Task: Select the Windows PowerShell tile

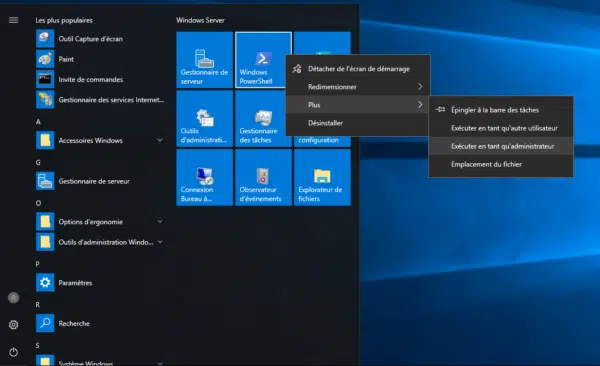Action: click(263, 60)
